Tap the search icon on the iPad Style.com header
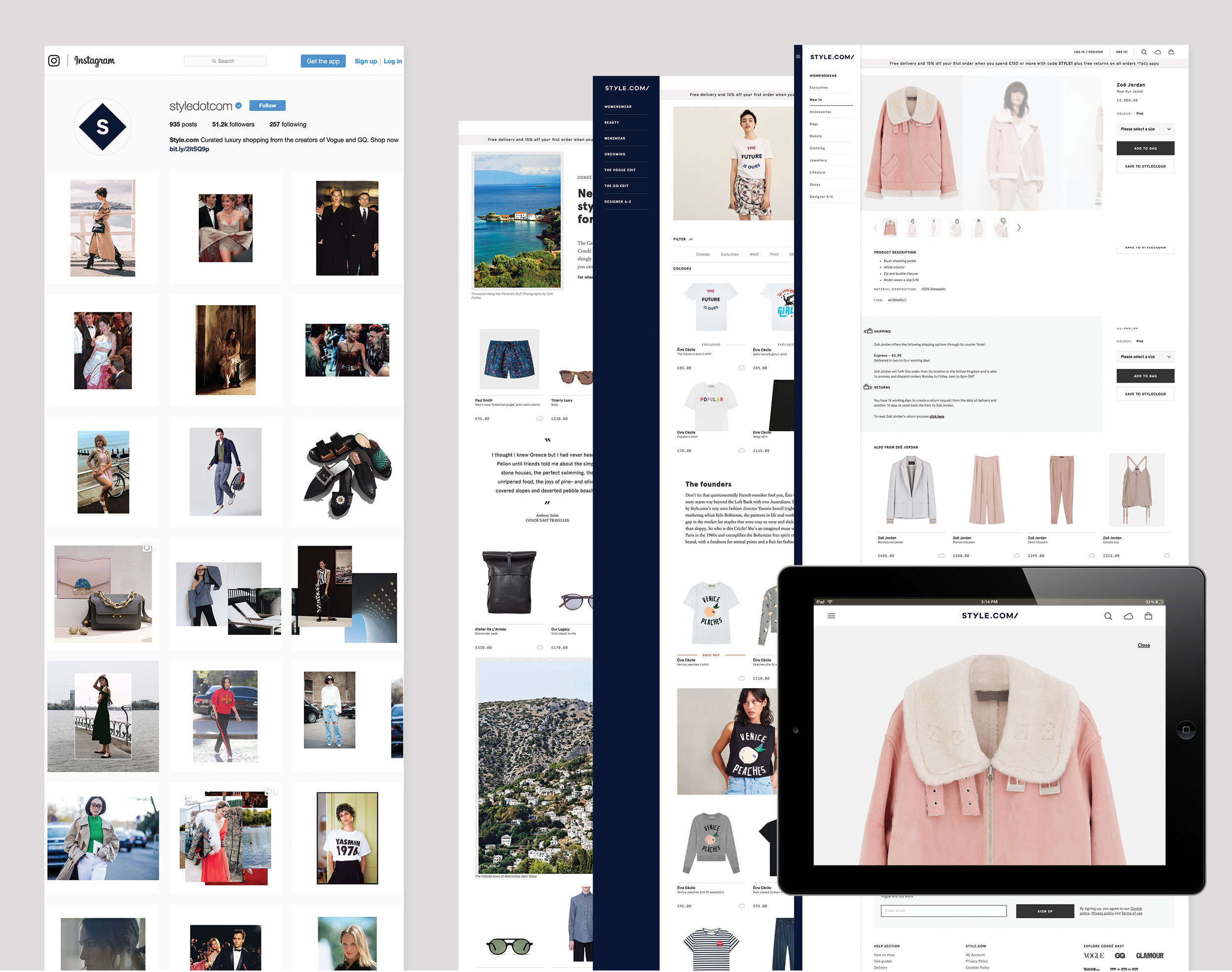Screen dimensions: 1232x972 pos(1108,616)
